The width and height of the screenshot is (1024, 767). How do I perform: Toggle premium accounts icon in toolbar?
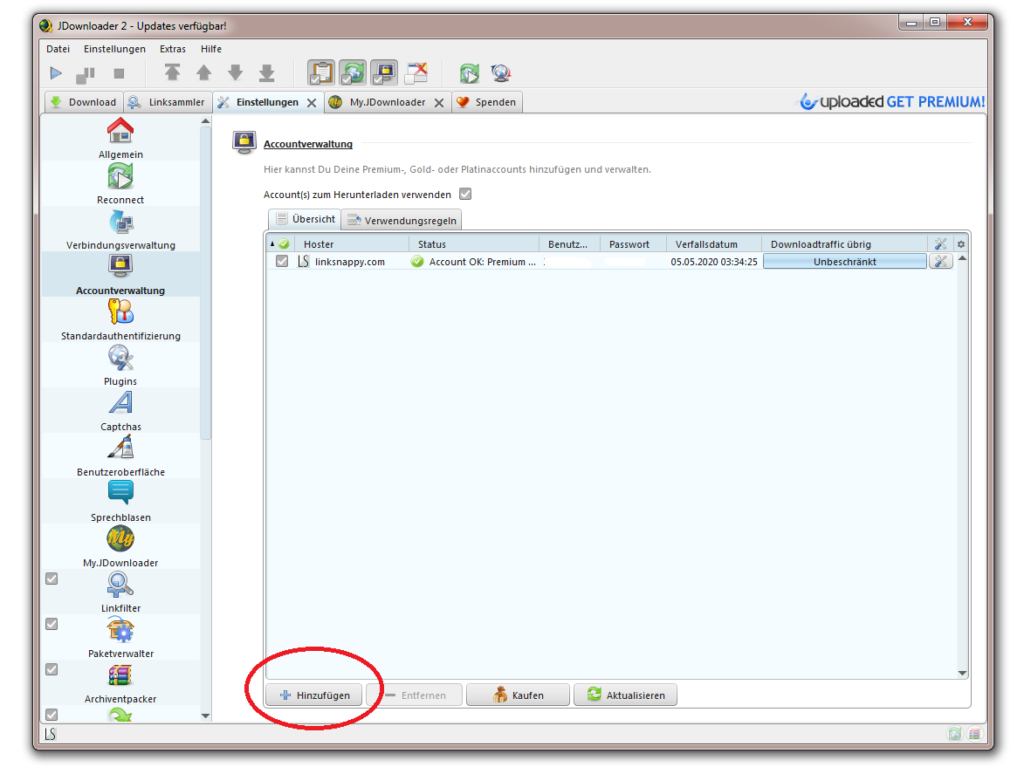tap(385, 73)
